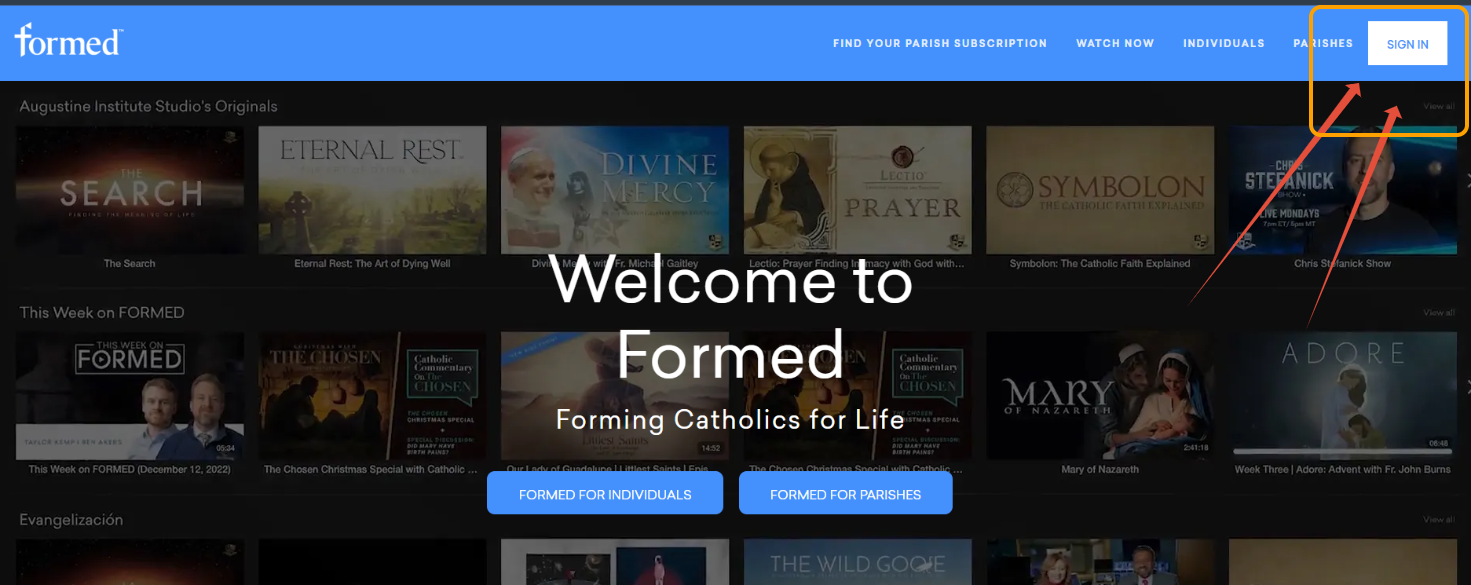The width and height of the screenshot is (1471, 585).
Task: Choose Formed for Parishes
Action: click(x=846, y=494)
